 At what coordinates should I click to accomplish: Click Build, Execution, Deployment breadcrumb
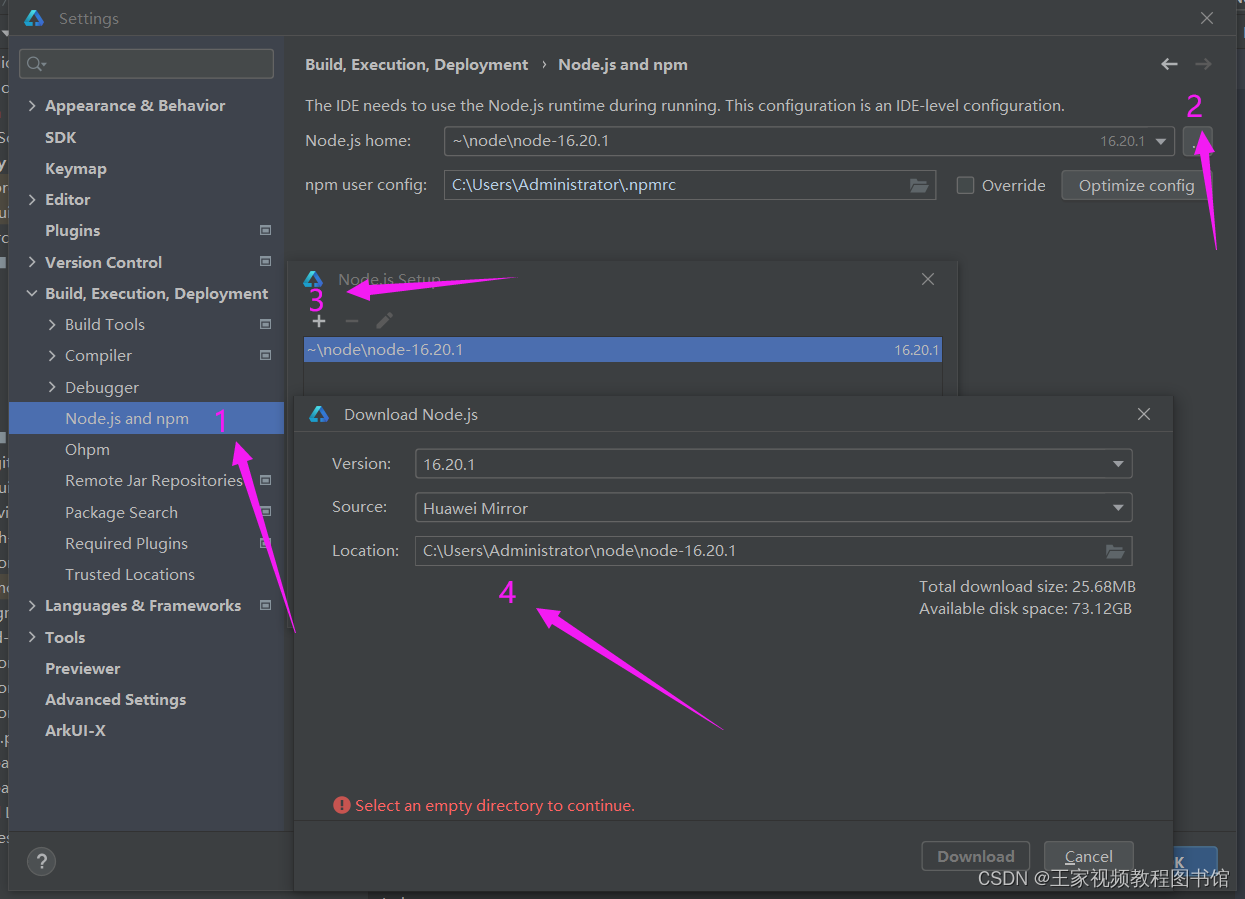[416, 64]
